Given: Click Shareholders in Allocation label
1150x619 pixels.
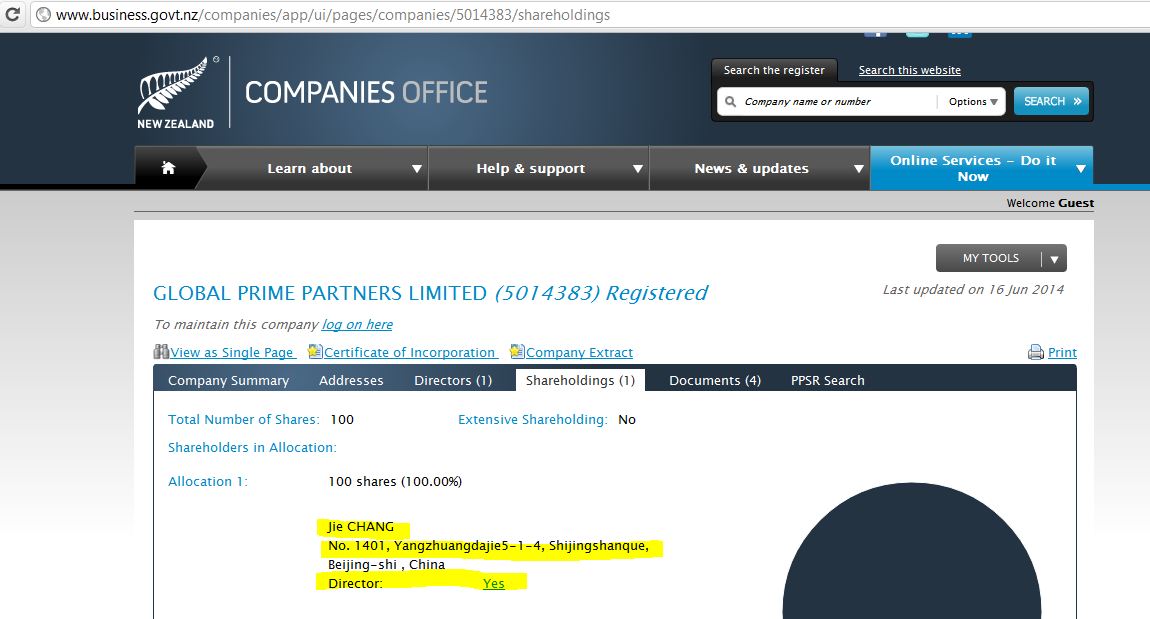Looking at the screenshot, I should [x=252, y=447].
